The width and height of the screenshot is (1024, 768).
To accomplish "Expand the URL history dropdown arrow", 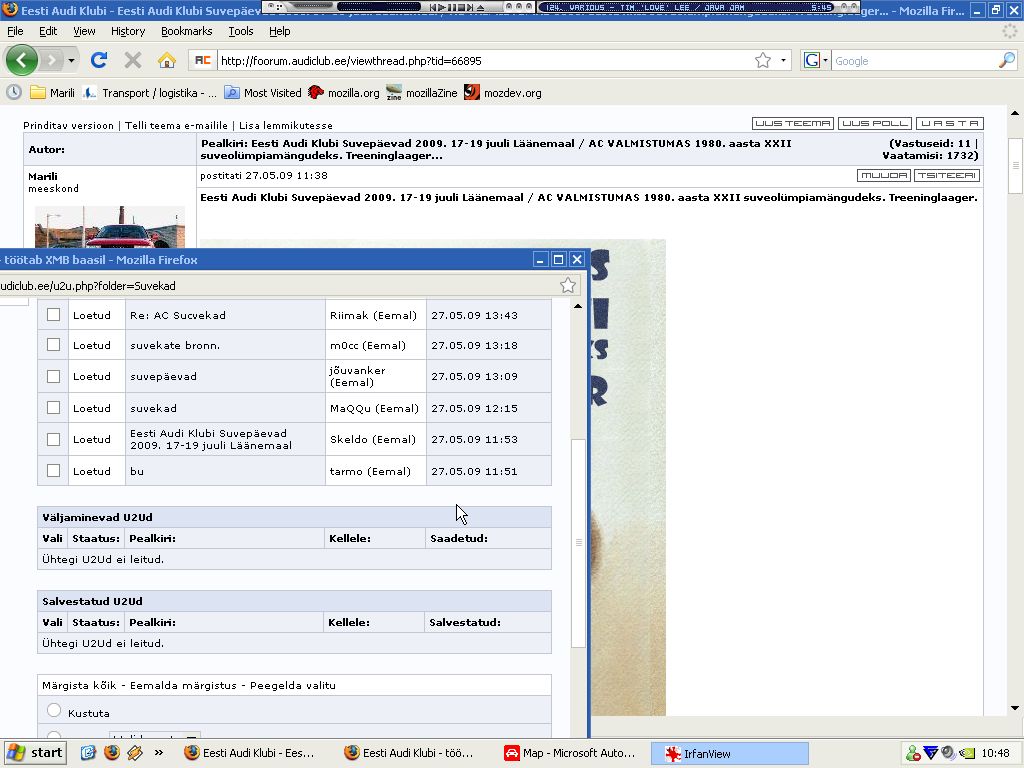I will coord(784,60).
